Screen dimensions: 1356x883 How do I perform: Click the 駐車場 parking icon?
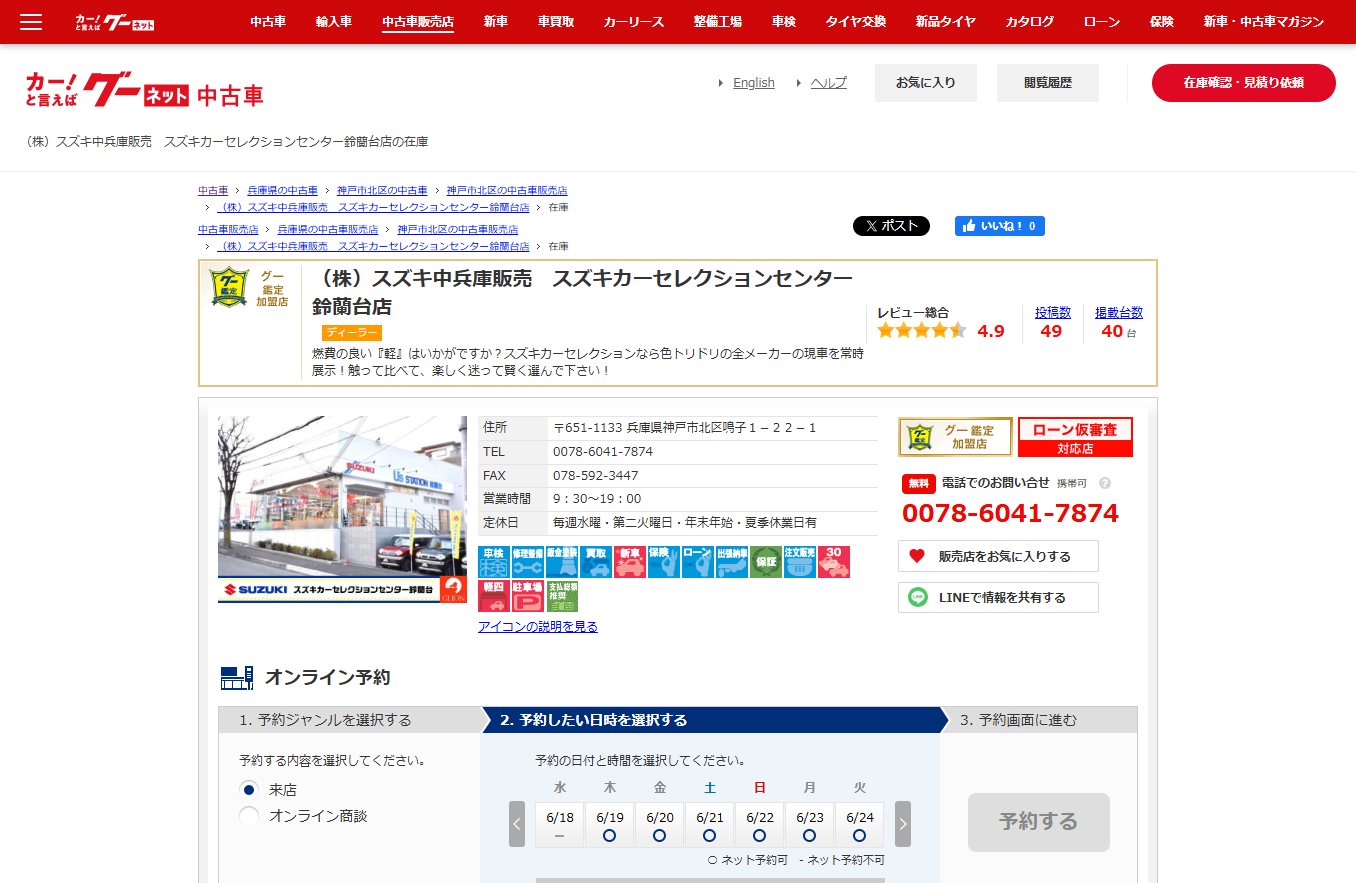(x=528, y=596)
